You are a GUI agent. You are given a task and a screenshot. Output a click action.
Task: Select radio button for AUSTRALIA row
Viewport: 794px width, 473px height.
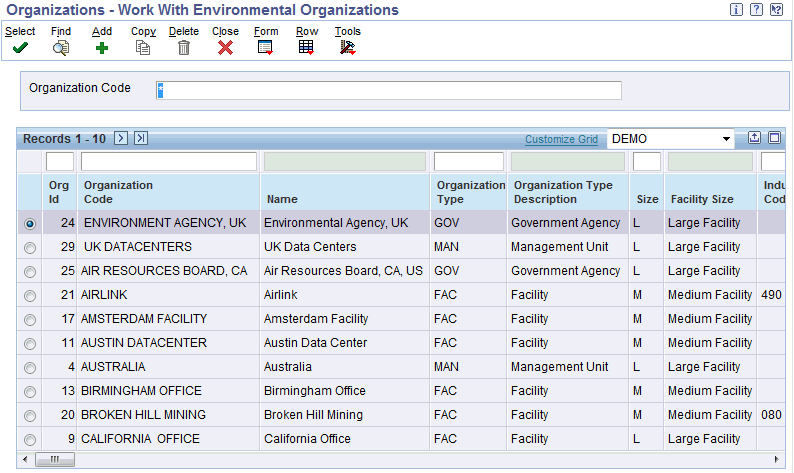[x=30, y=368]
